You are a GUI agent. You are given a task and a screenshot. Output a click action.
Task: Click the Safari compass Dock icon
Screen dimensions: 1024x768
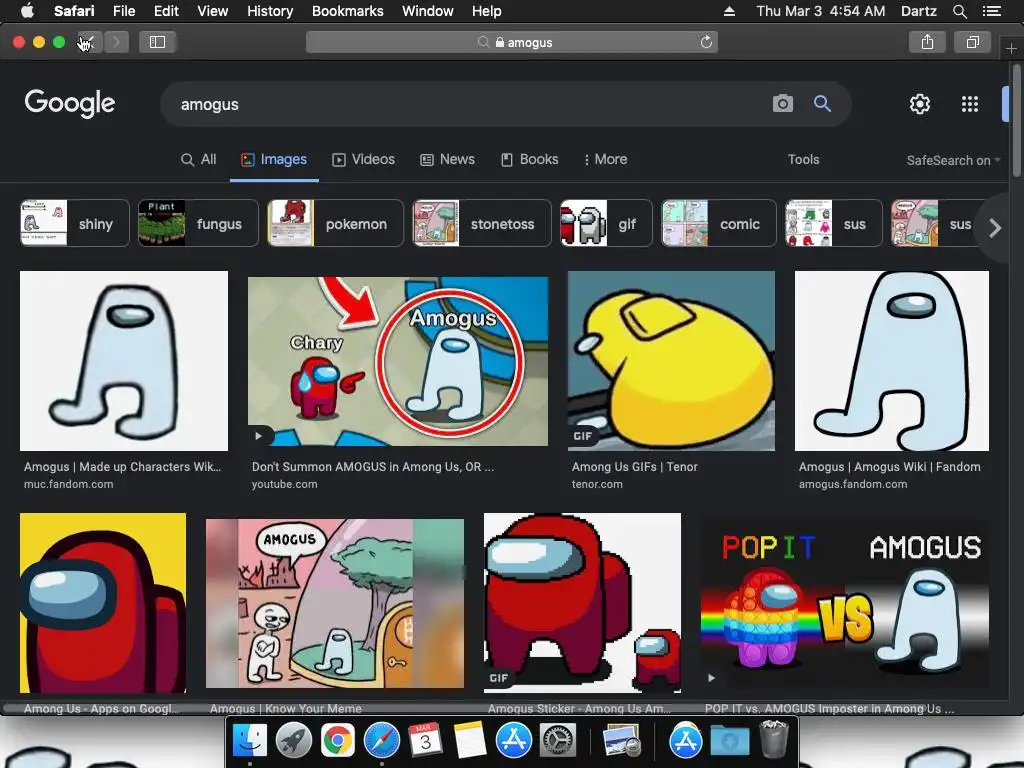click(382, 741)
